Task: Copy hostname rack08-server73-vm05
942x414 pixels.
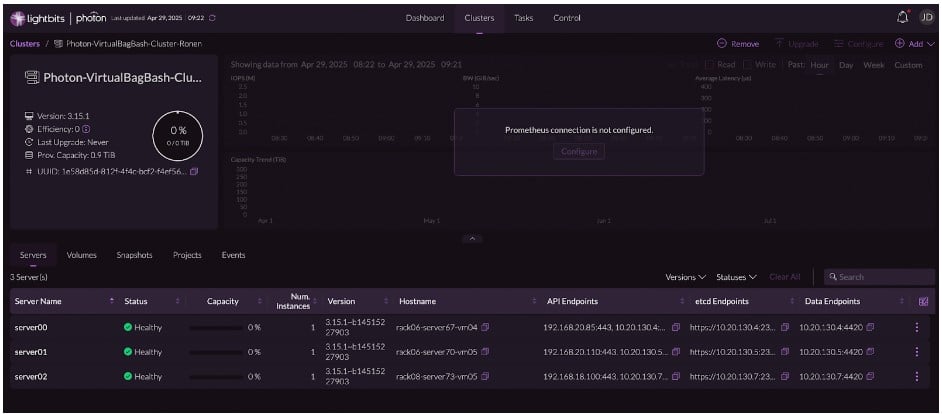Action: pos(485,377)
